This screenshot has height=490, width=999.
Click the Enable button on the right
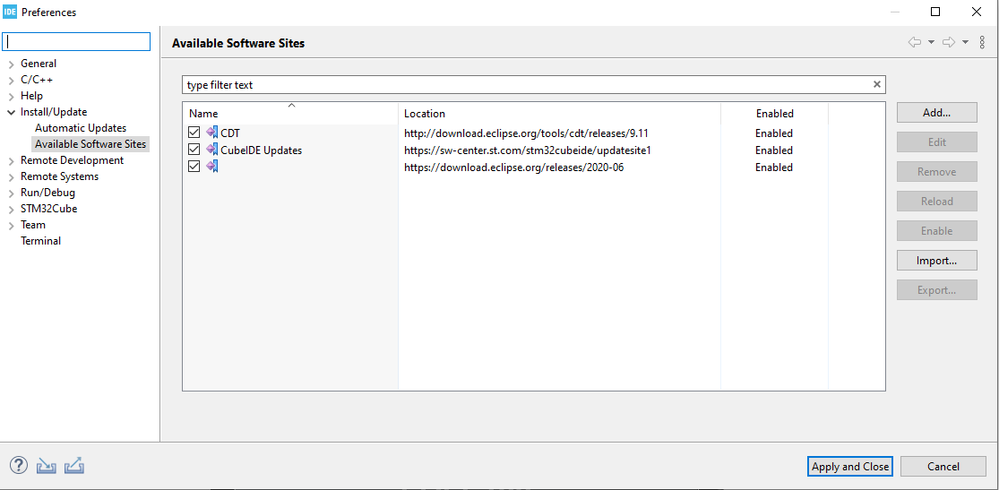[937, 231]
